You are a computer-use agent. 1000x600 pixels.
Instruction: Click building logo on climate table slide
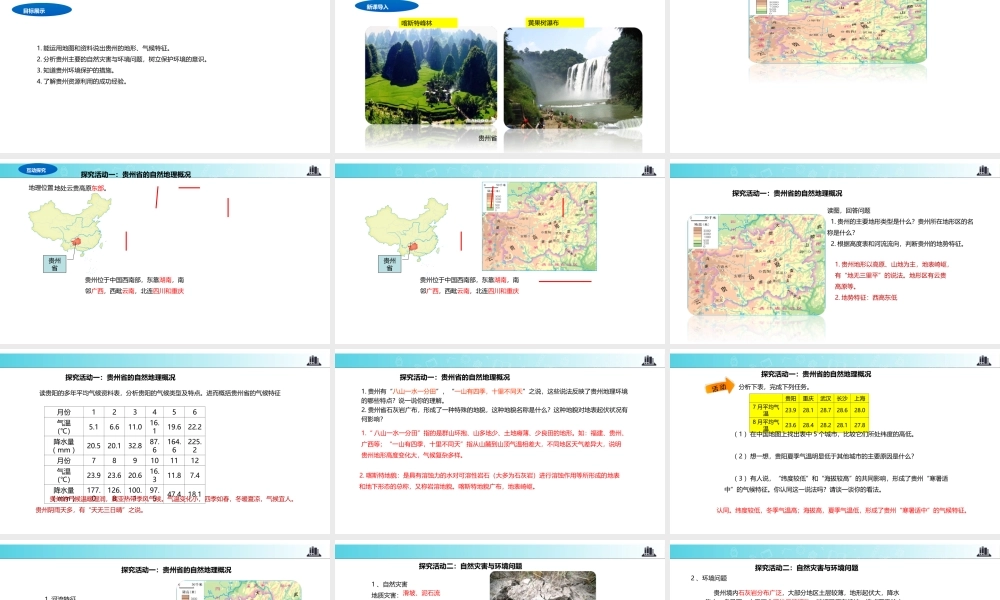pyautogui.click(x=314, y=360)
